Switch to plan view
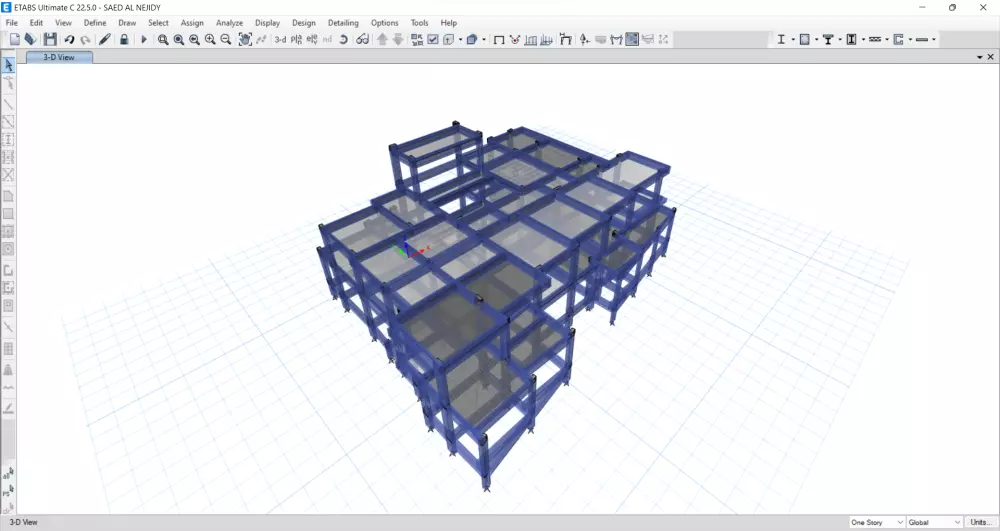 point(296,40)
